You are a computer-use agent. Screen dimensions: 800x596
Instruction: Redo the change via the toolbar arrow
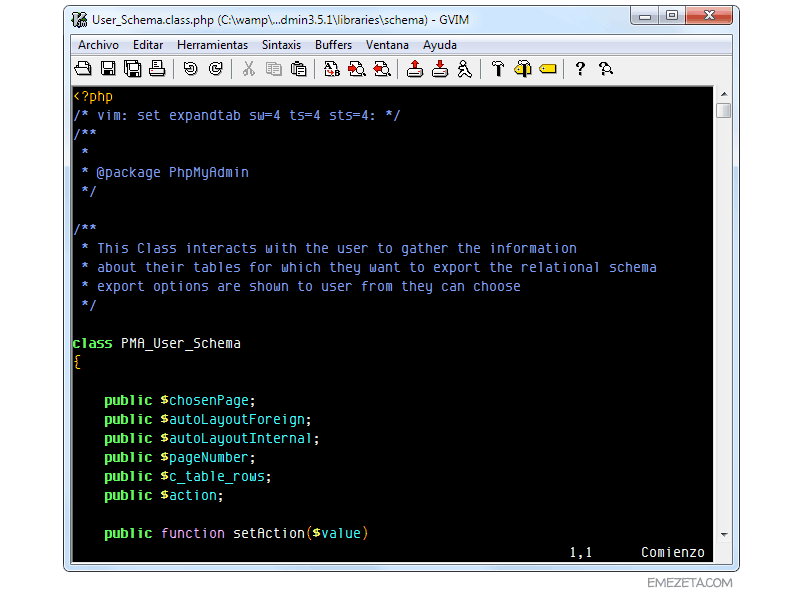point(215,68)
